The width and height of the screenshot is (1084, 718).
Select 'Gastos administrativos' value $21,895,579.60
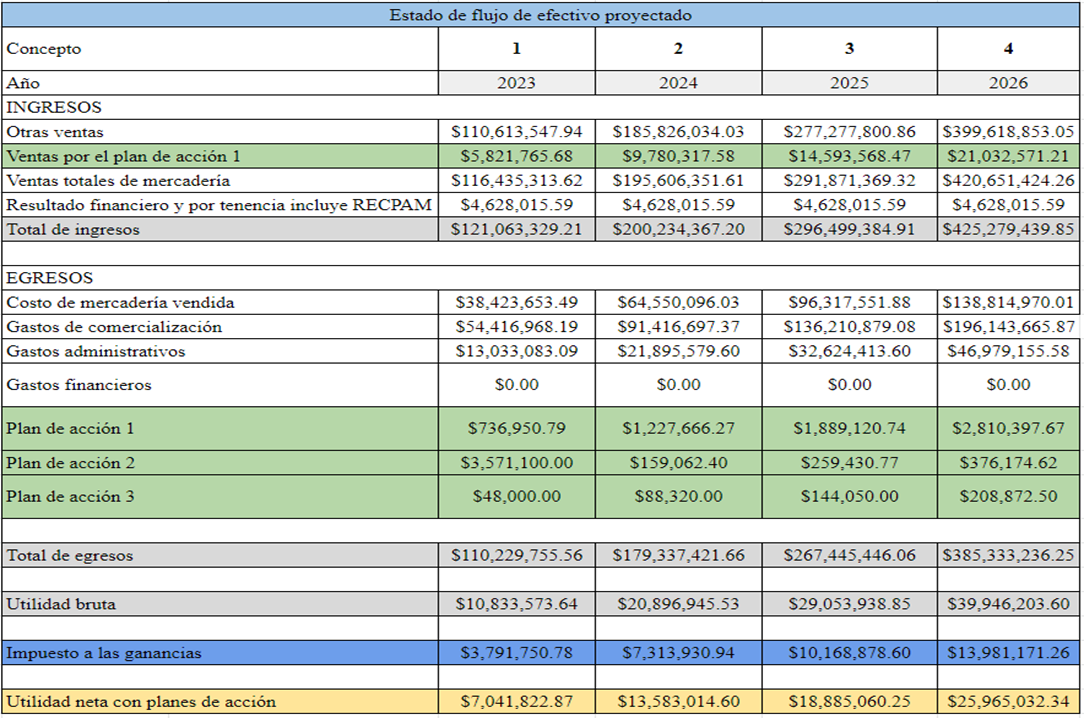678,351
